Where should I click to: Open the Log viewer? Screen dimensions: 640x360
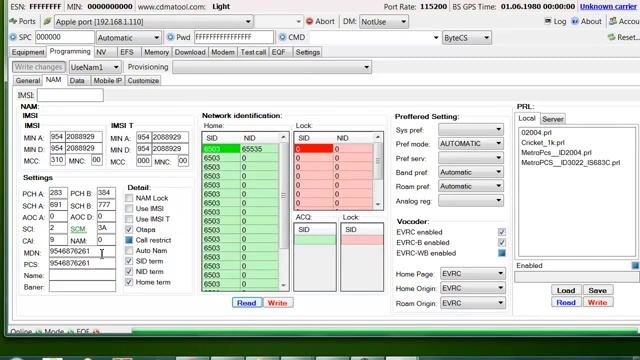[x=556, y=22]
